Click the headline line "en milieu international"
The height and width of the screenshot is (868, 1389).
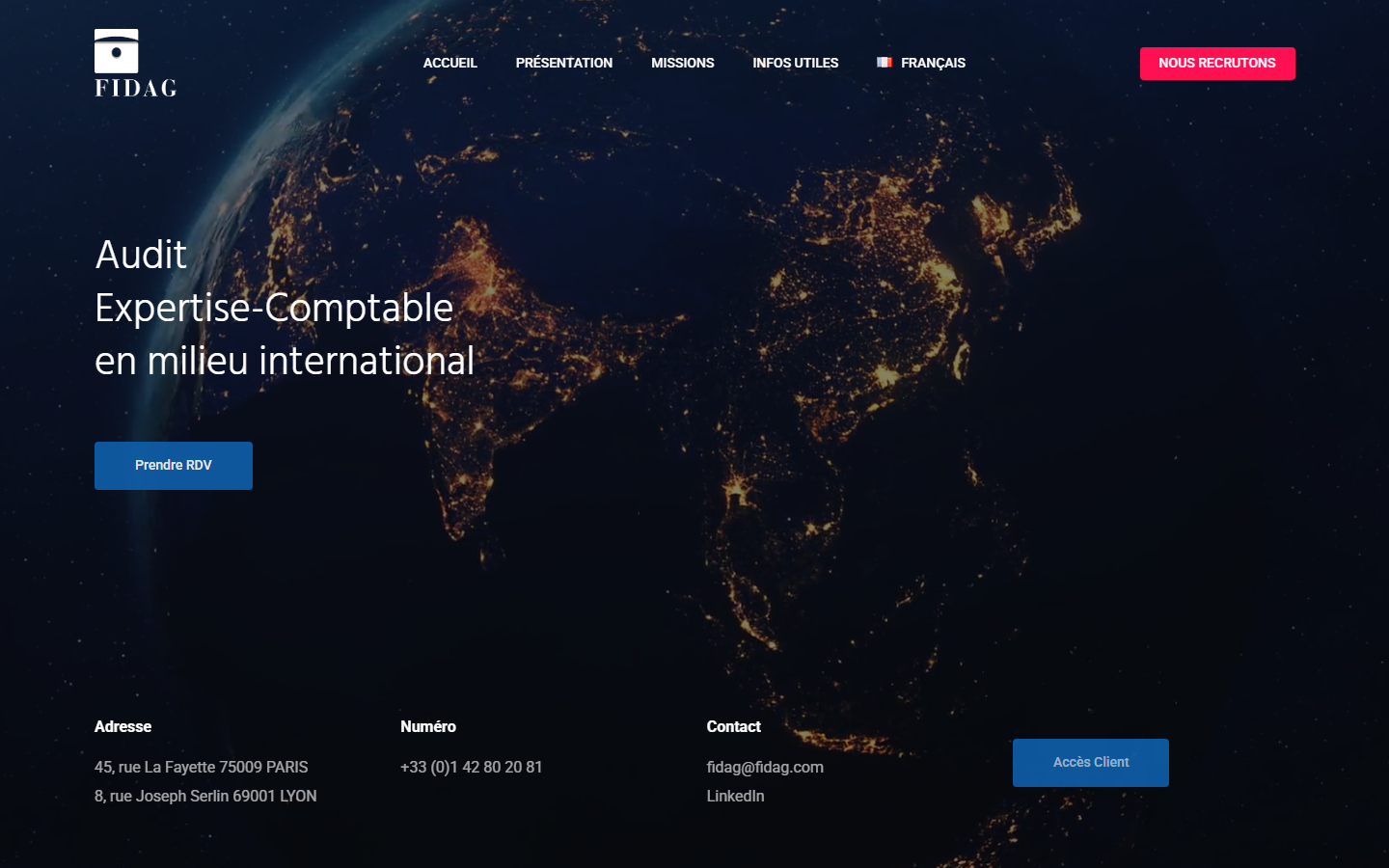285,361
